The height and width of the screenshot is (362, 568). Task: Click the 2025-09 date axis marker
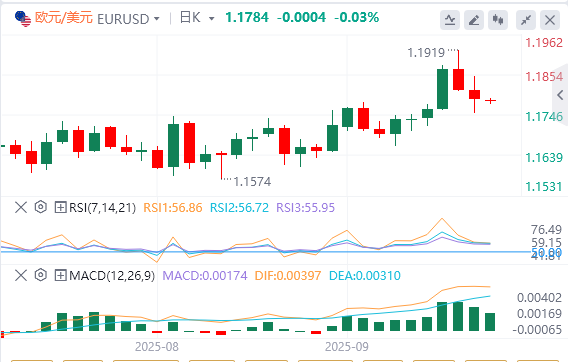coord(347,347)
